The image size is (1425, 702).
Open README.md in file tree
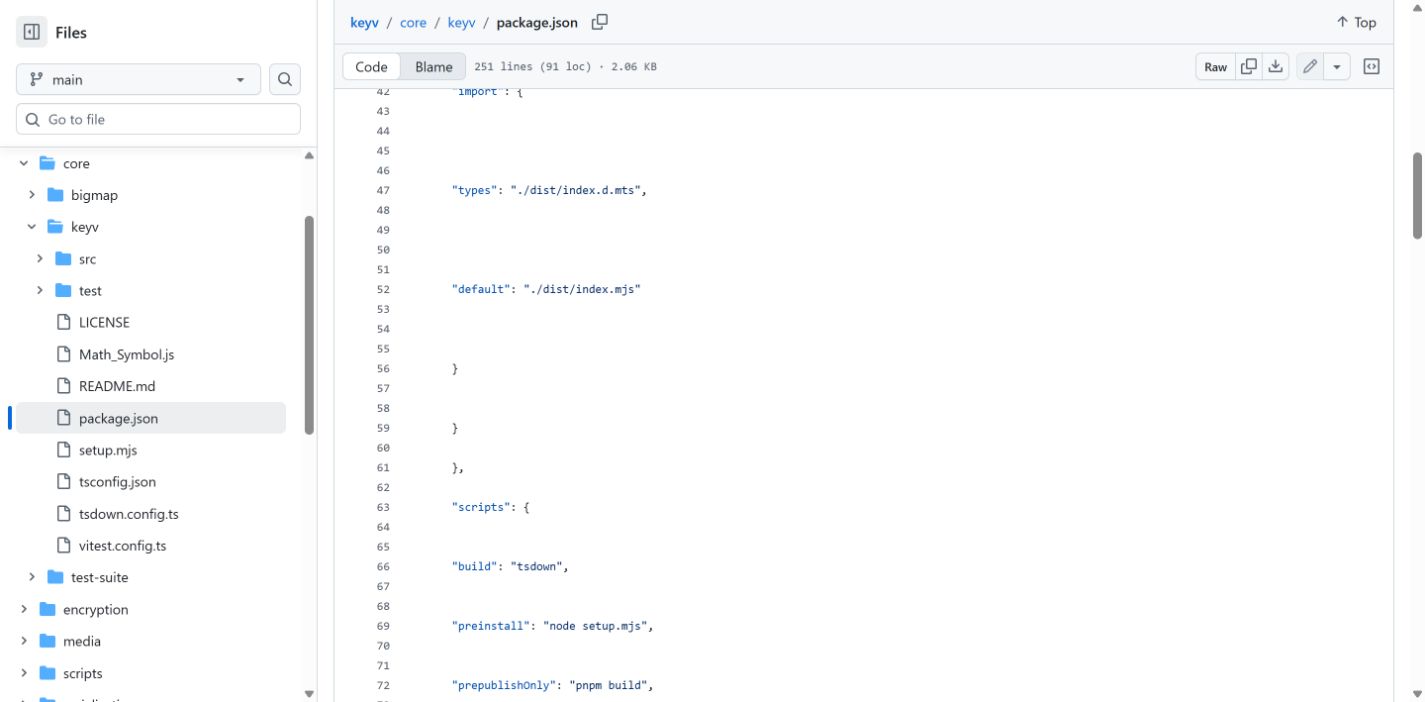[x=117, y=386]
